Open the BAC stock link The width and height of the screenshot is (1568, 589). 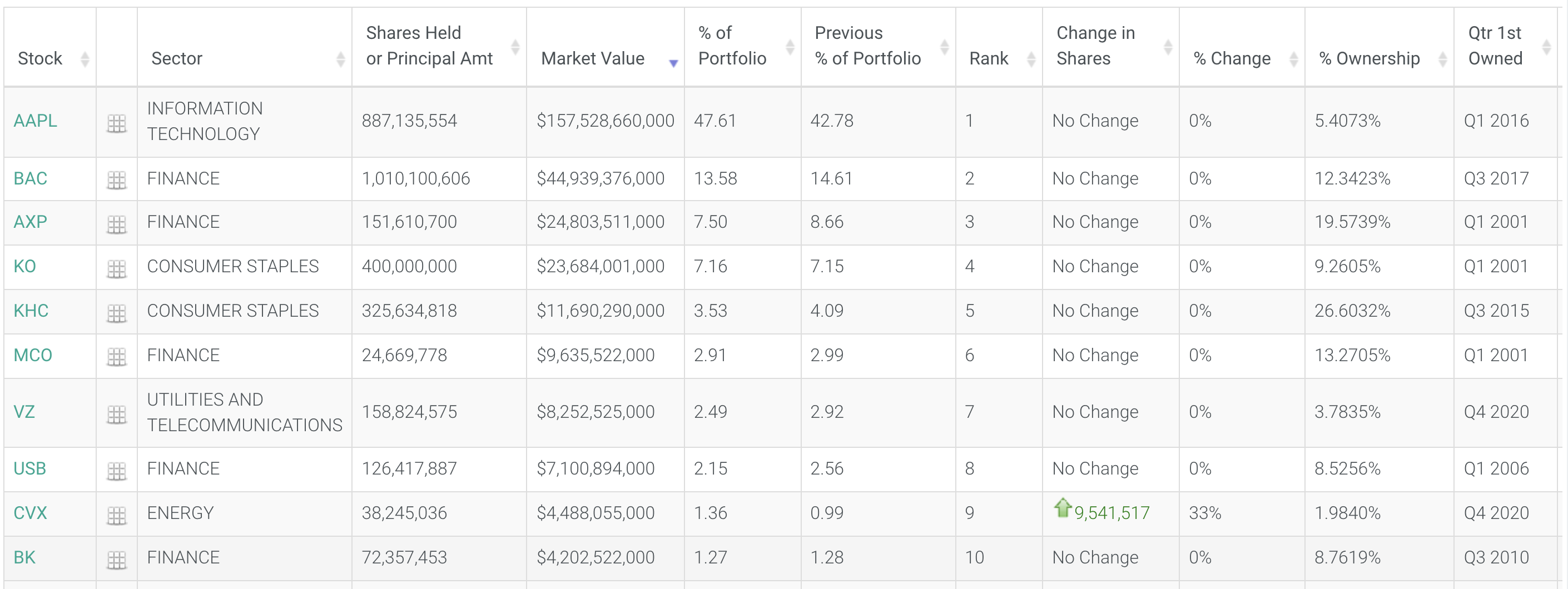pos(31,178)
